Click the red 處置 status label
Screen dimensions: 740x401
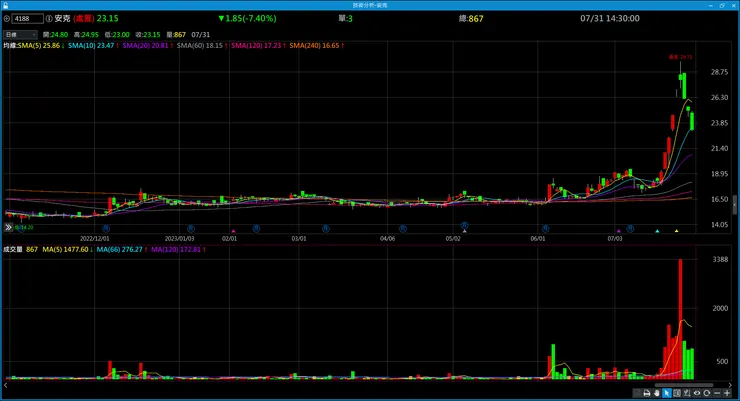(84, 19)
